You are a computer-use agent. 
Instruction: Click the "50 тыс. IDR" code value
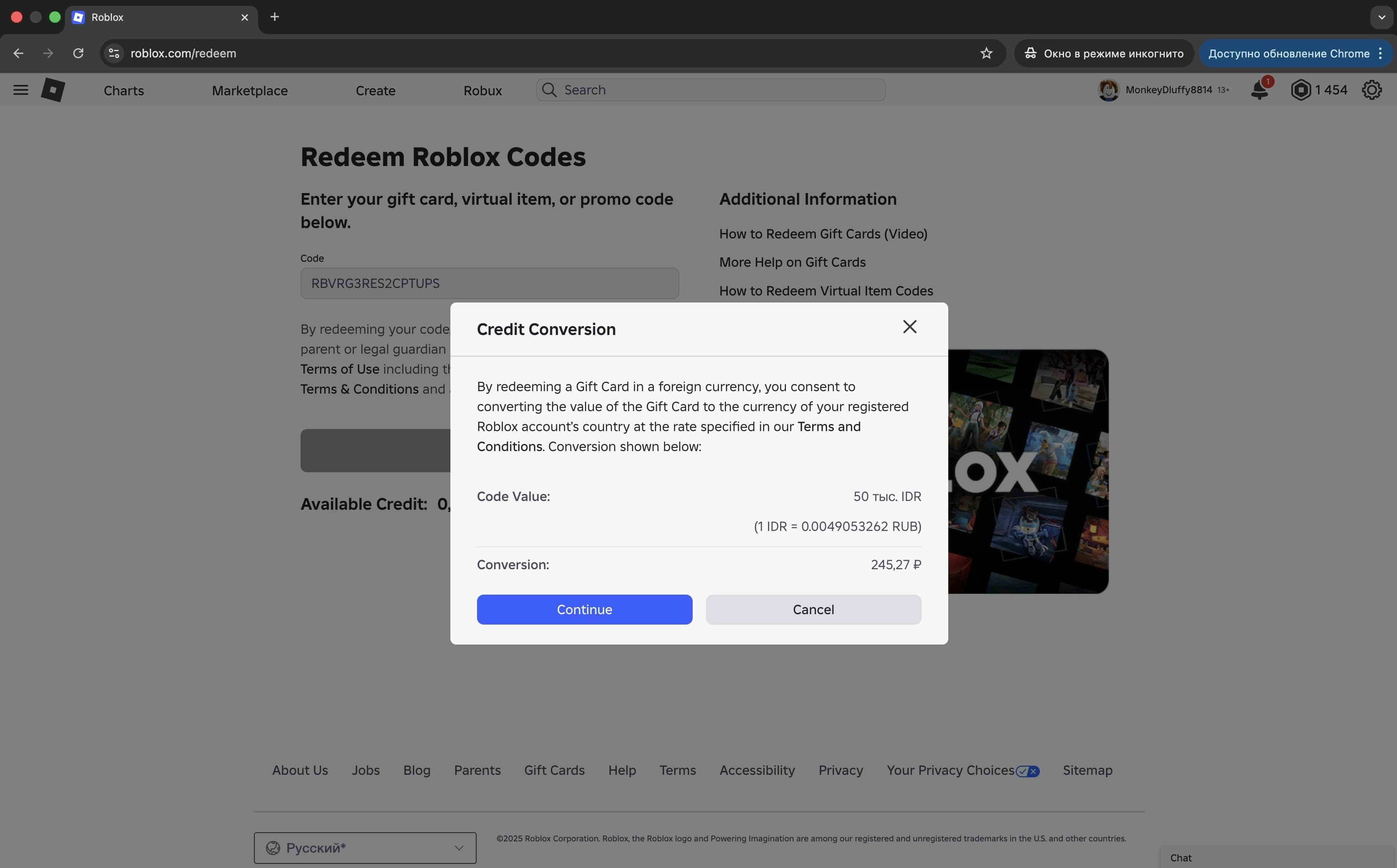coord(887,496)
